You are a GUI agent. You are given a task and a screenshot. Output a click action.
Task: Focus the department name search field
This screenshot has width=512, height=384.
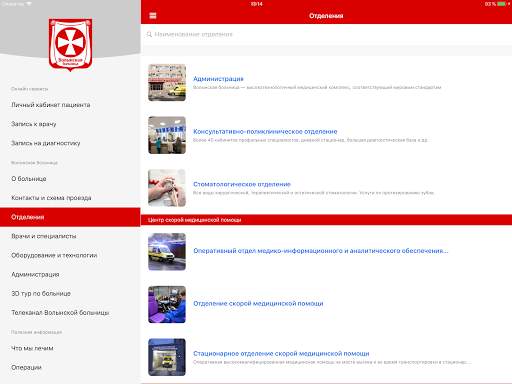click(x=326, y=34)
